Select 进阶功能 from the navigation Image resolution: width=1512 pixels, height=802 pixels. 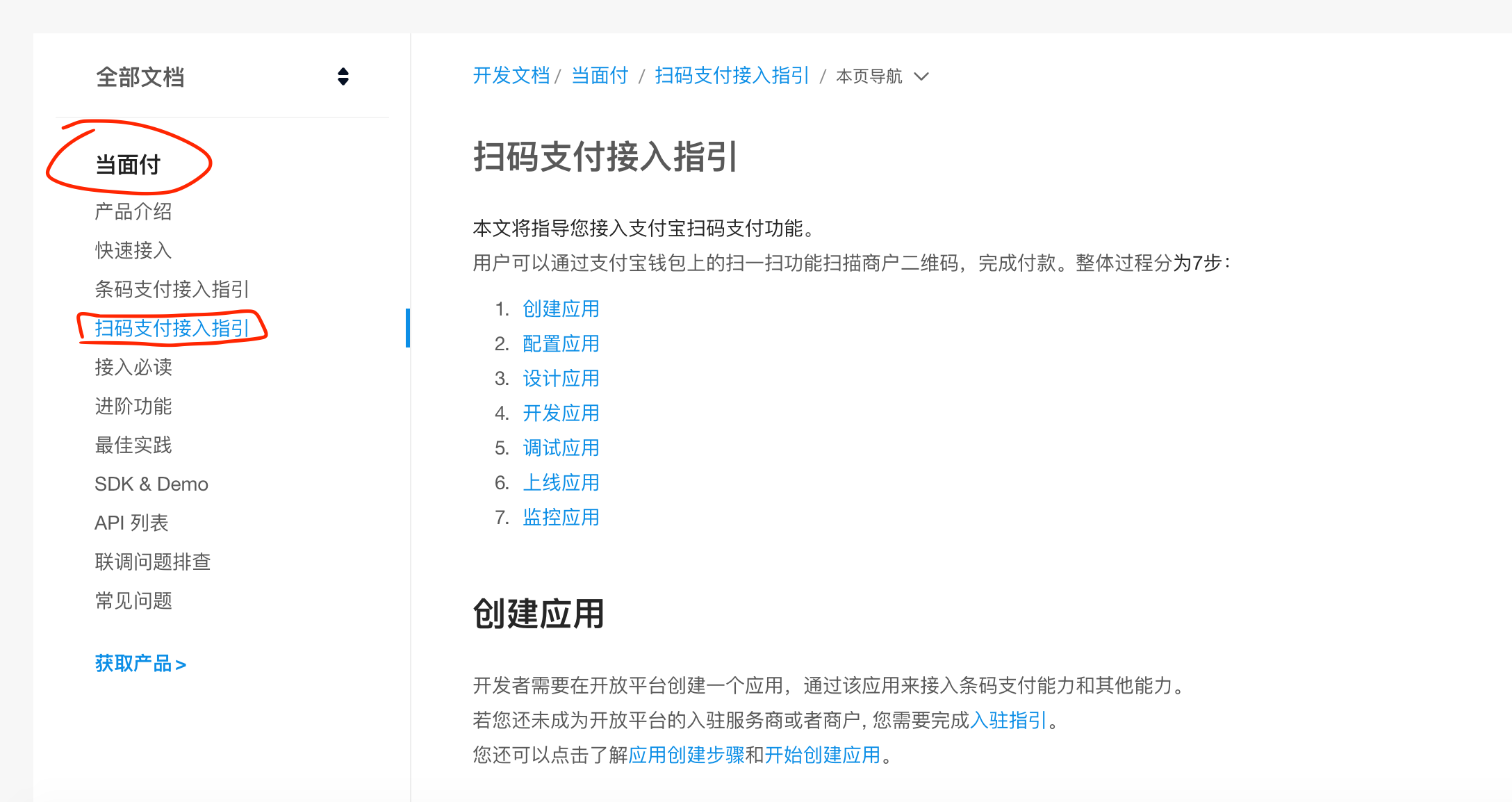(133, 407)
